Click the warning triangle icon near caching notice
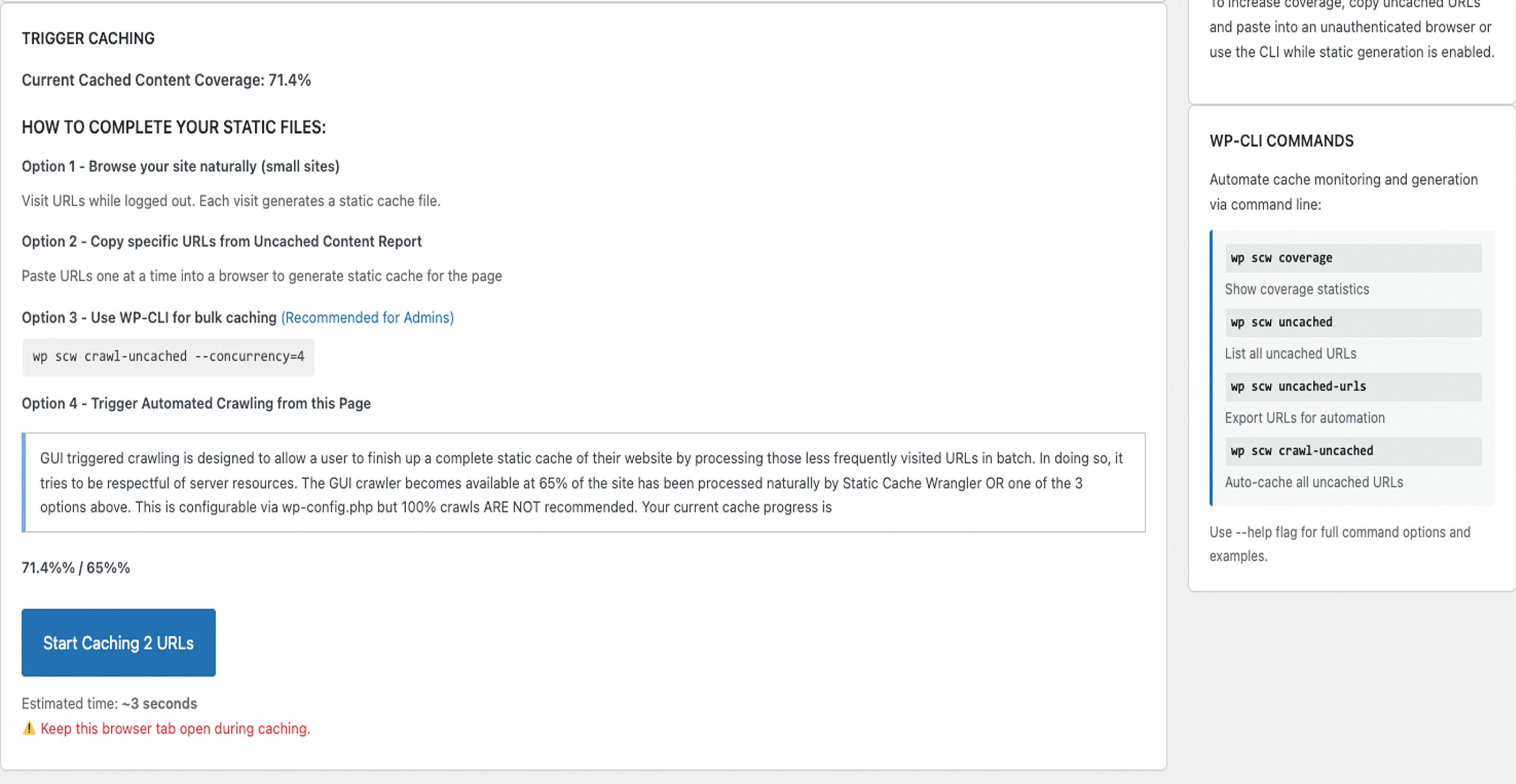The image size is (1516, 784). coord(30,728)
